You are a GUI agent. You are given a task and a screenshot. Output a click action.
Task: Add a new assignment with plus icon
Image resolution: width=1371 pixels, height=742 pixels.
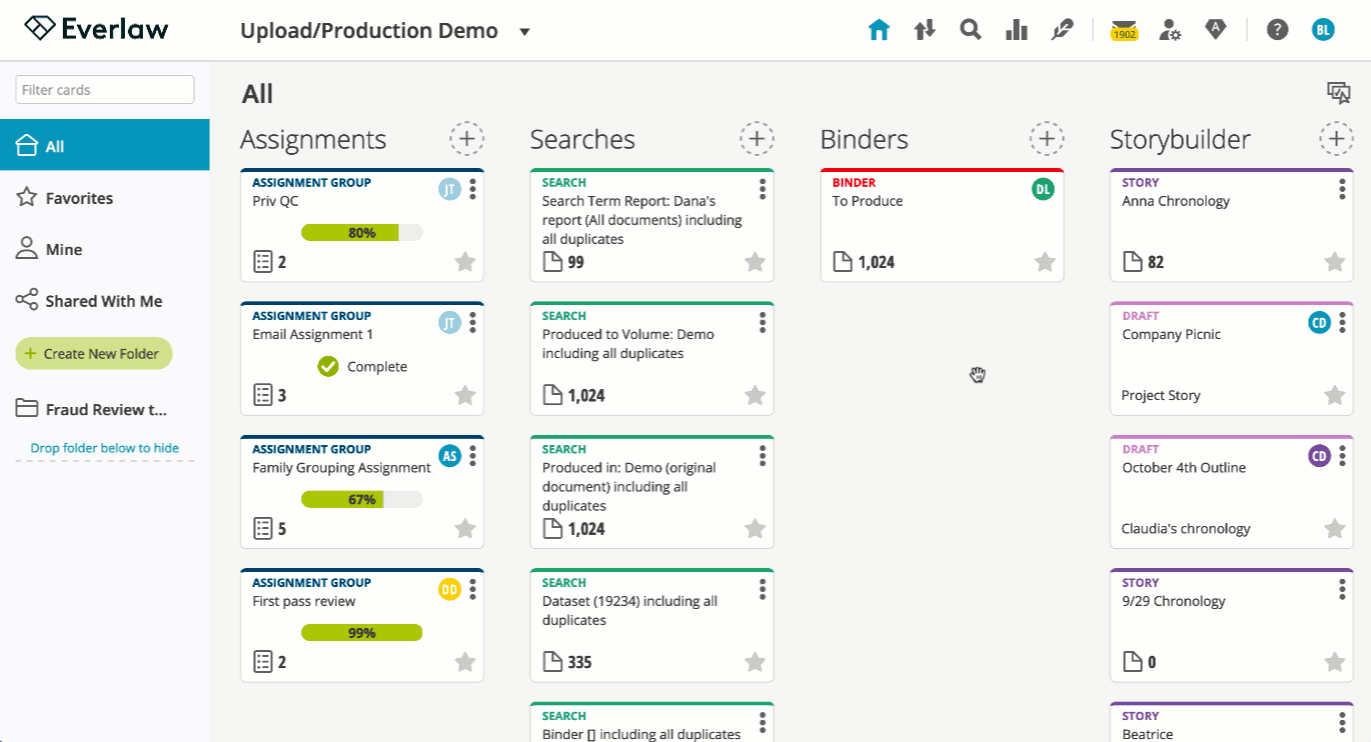pos(467,139)
